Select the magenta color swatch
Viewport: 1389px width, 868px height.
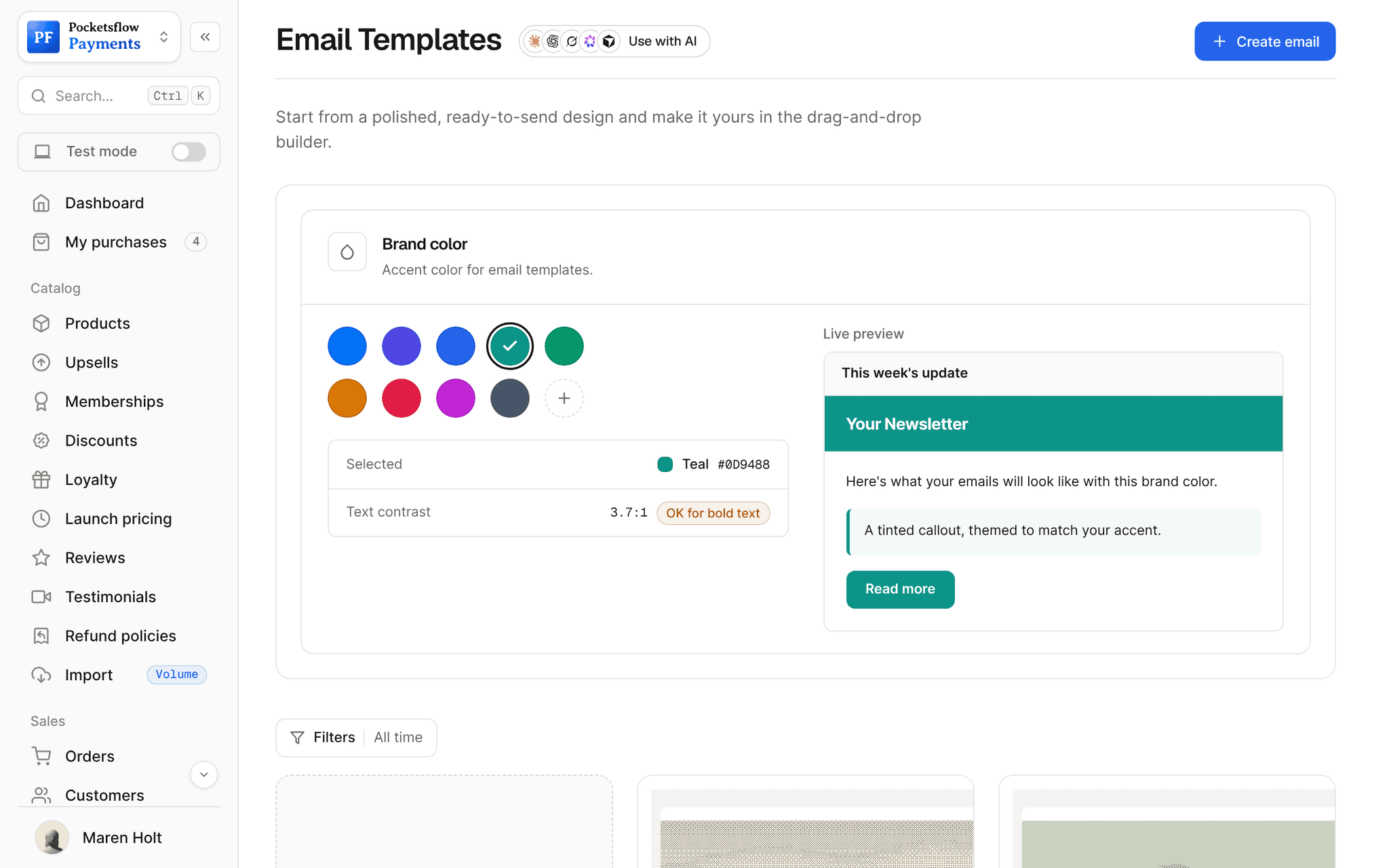(x=456, y=398)
